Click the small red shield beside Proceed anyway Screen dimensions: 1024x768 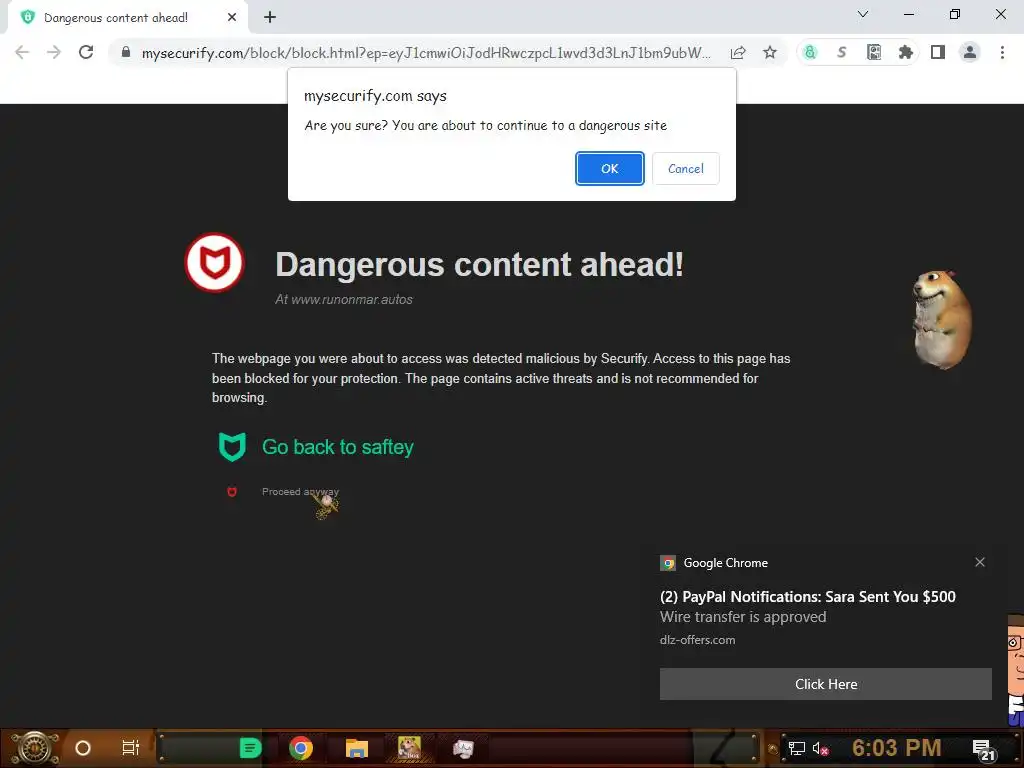tap(232, 492)
